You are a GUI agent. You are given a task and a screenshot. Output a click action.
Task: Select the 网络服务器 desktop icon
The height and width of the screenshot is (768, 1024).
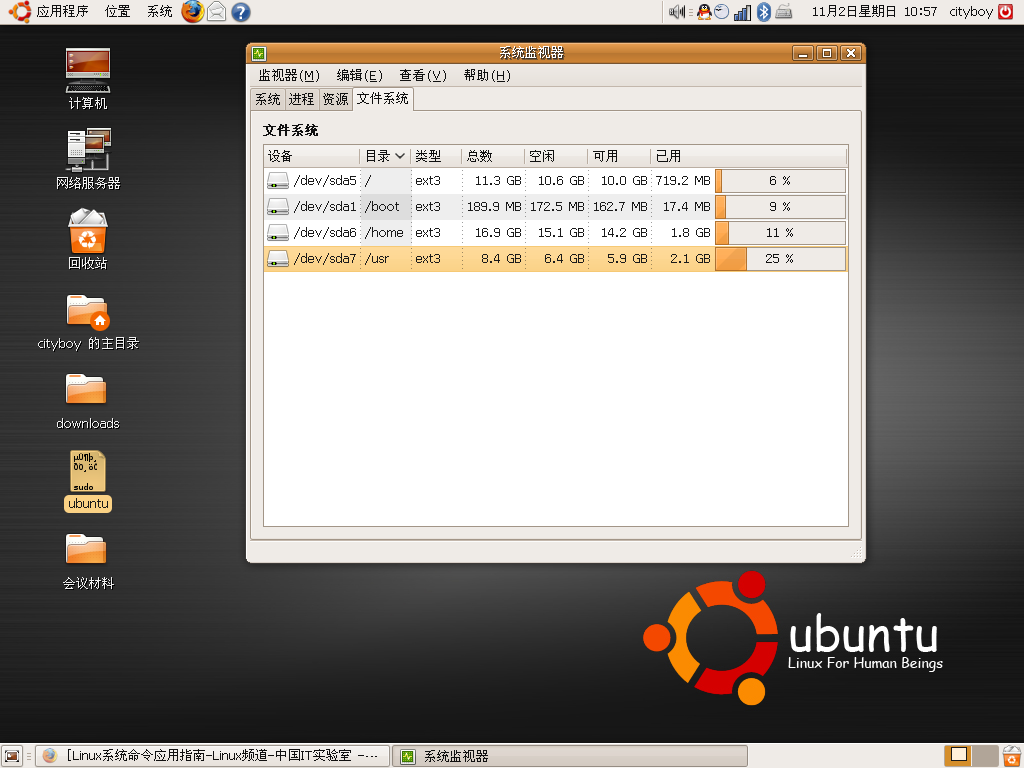click(88, 159)
